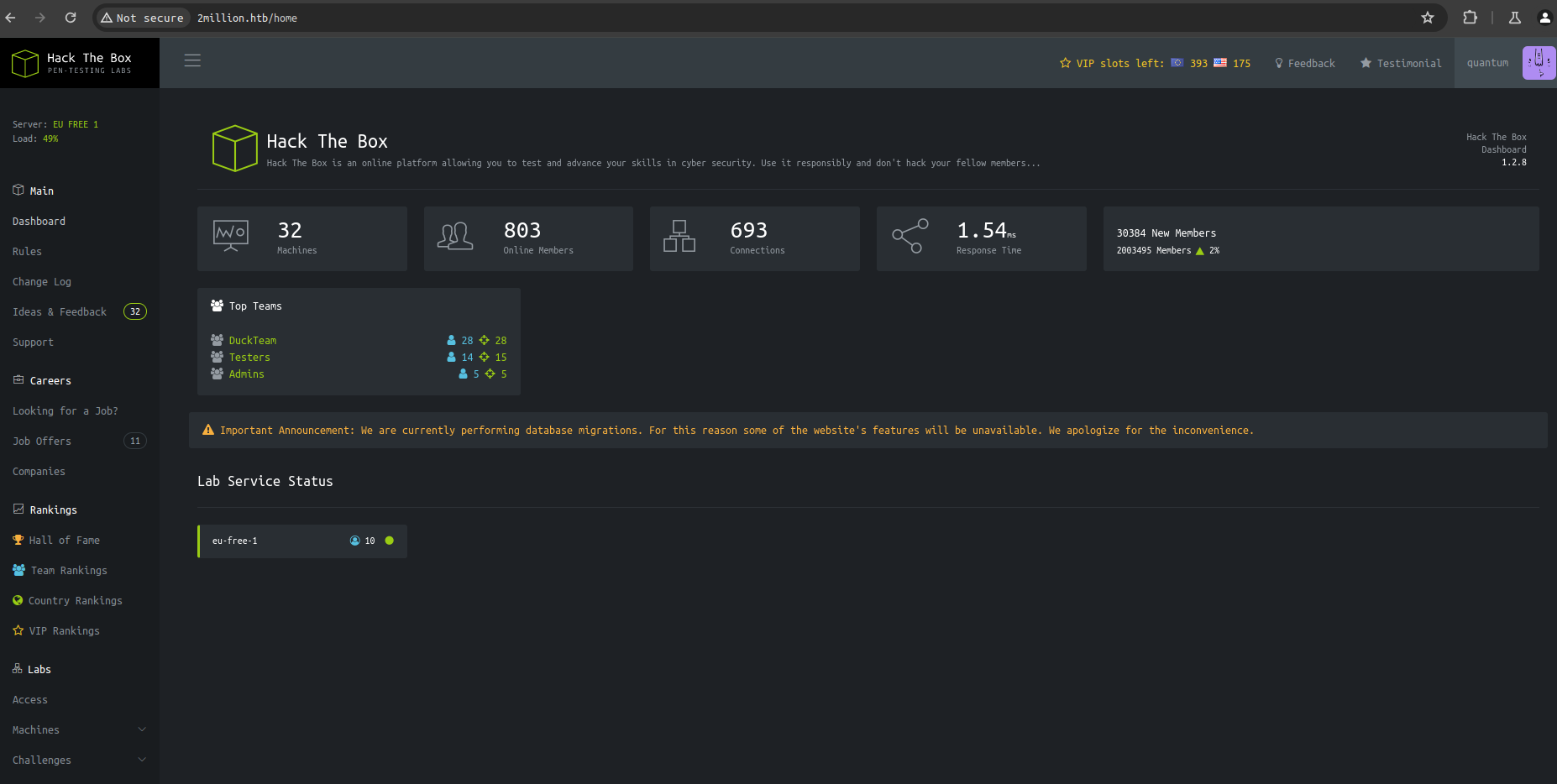Click the Machines monitor stat icon

231,236
